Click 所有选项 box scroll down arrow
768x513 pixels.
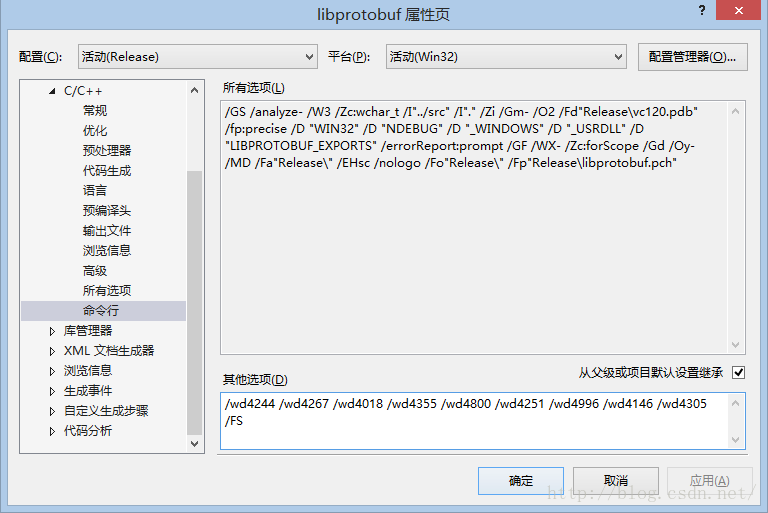pyautogui.click(x=735, y=344)
